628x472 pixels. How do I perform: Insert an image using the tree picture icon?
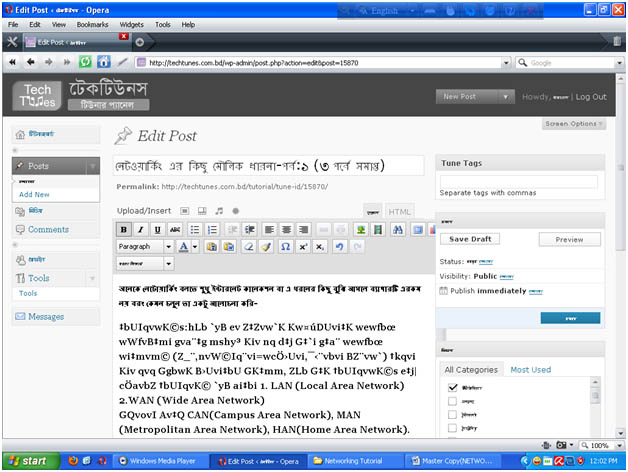(361, 230)
